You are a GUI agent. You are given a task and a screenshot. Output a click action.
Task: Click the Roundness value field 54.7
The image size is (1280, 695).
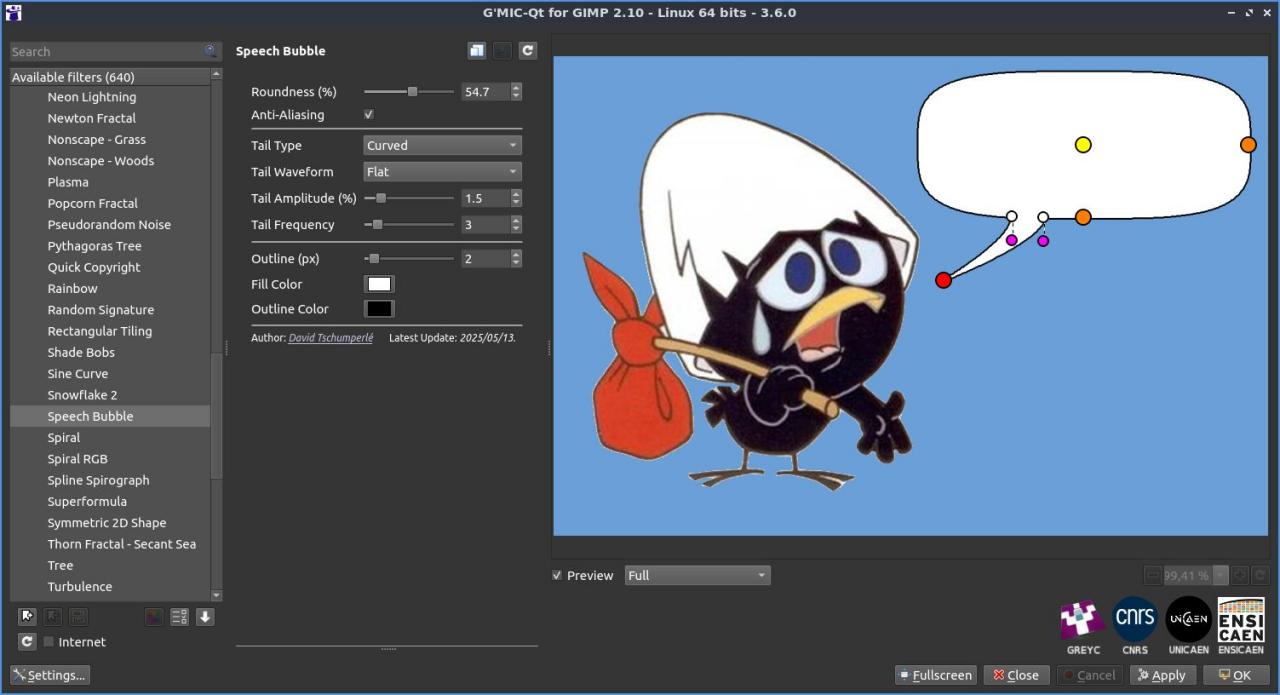[485, 92]
